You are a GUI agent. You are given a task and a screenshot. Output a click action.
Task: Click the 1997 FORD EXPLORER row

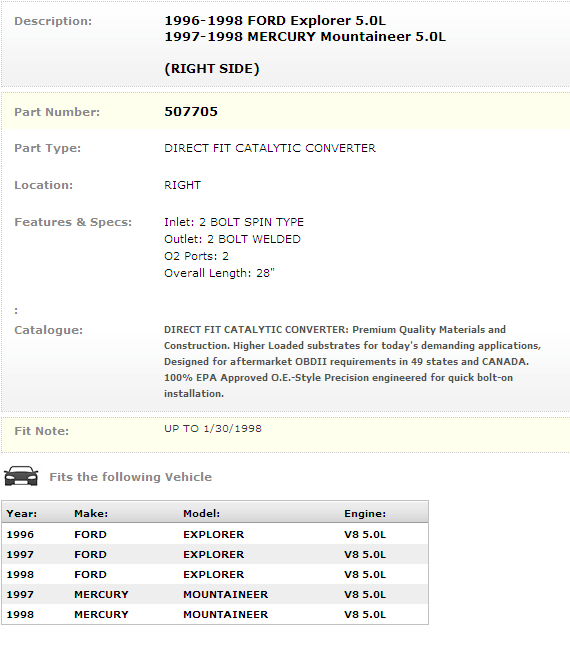click(x=215, y=554)
